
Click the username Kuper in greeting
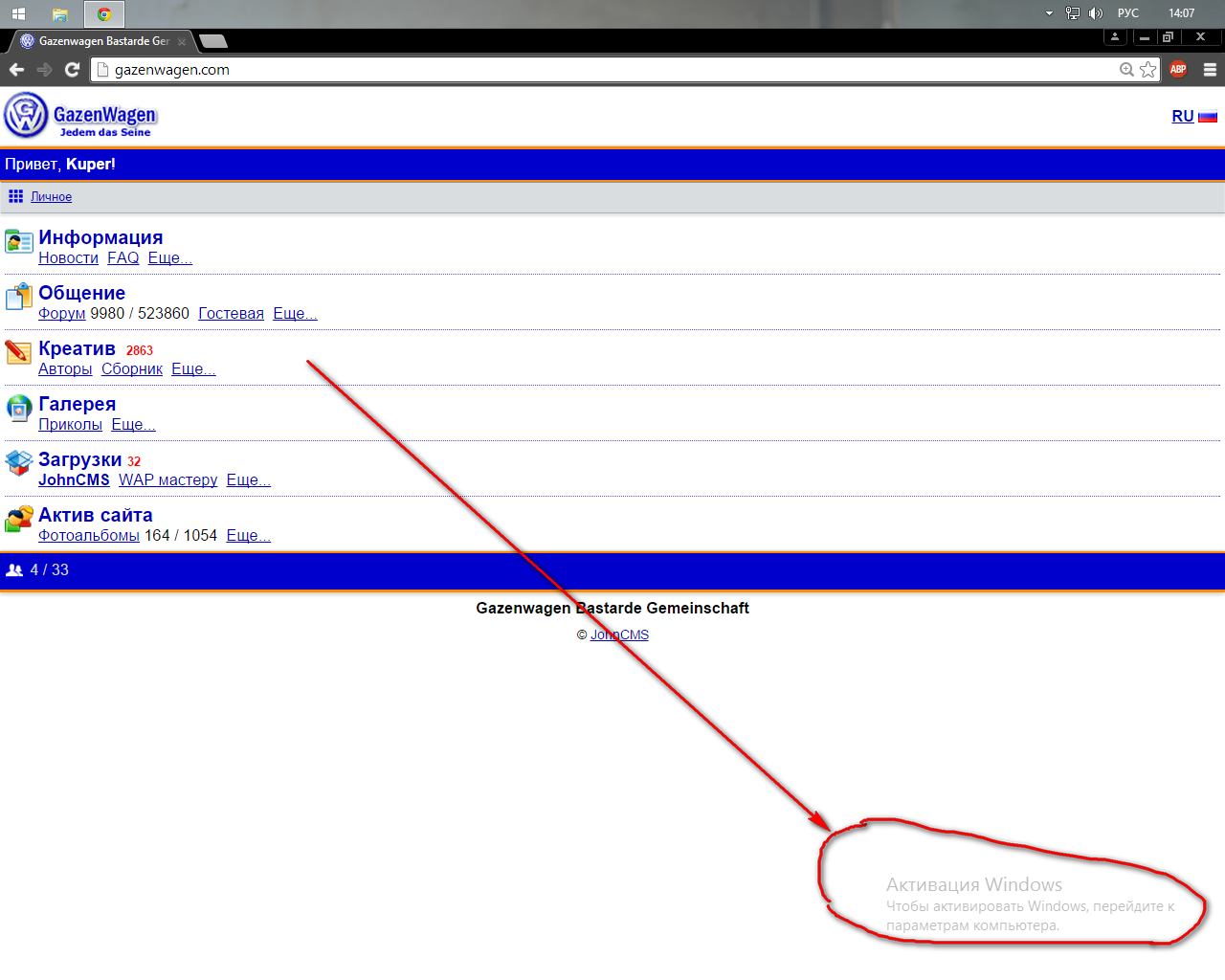(88, 164)
